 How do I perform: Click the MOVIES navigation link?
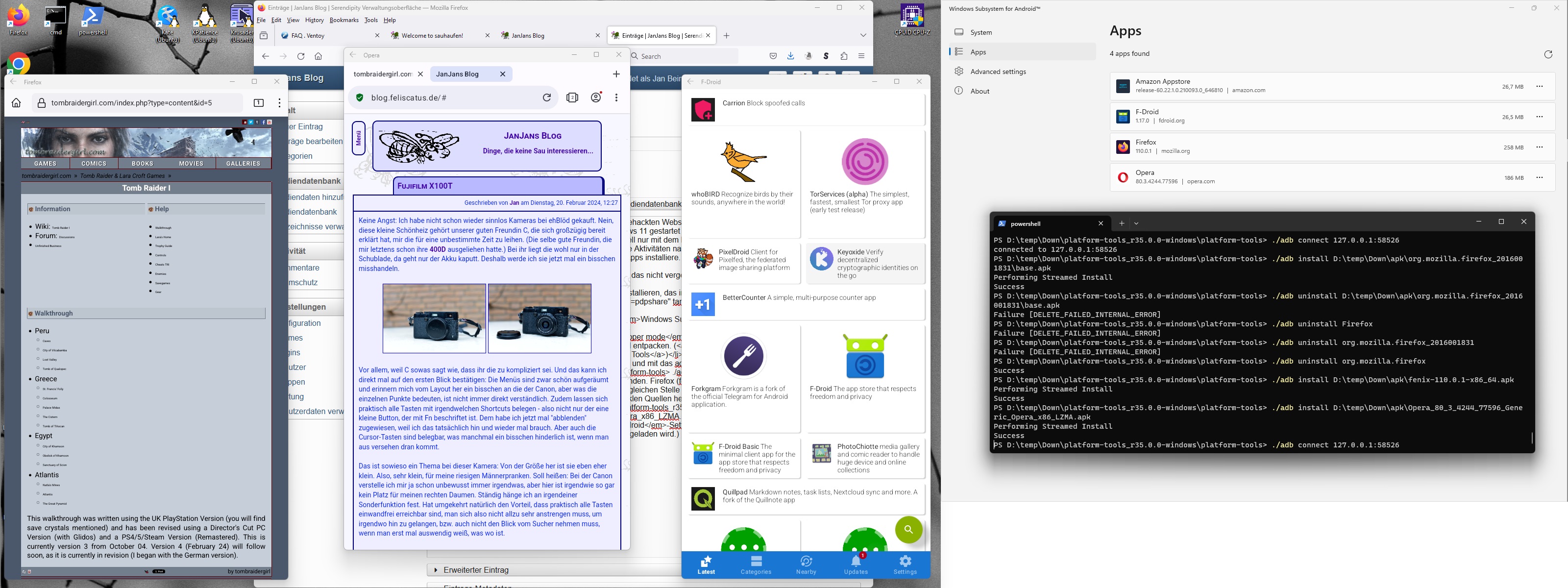(x=191, y=163)
